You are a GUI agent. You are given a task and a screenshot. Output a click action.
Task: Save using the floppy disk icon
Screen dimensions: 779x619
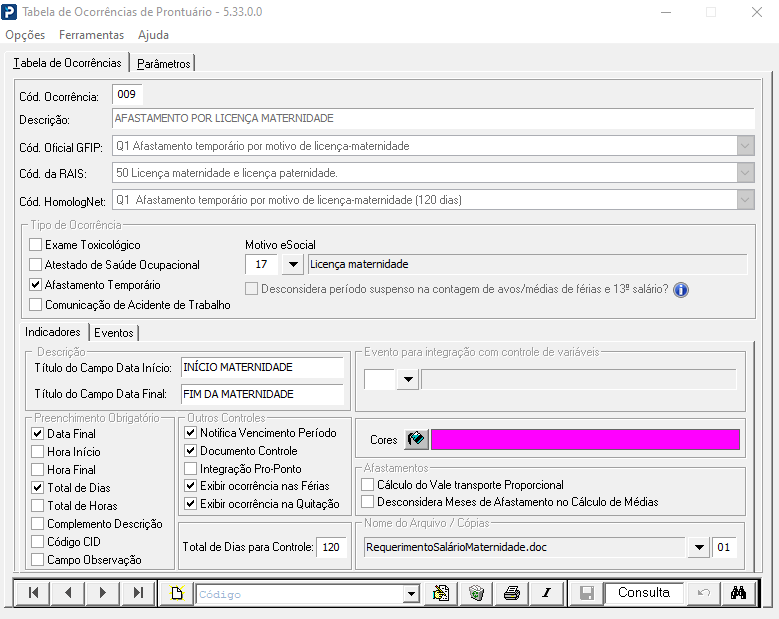587,593
